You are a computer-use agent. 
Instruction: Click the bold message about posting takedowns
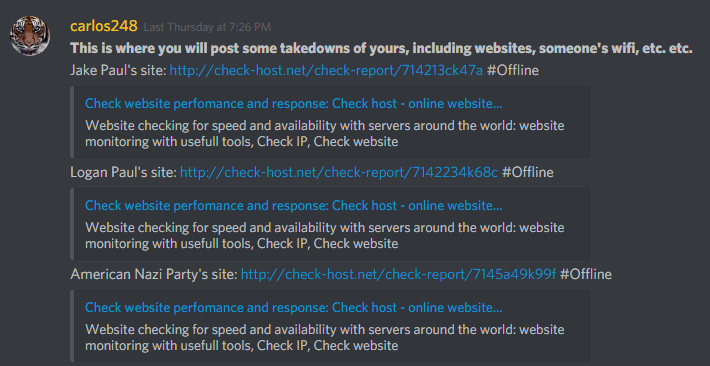click(381, 48)
